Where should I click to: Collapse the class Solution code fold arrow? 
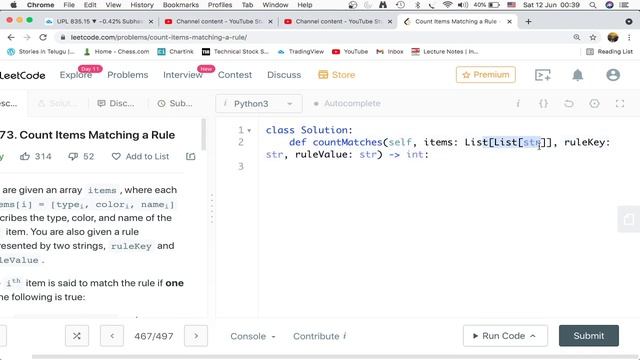(249, 131)
